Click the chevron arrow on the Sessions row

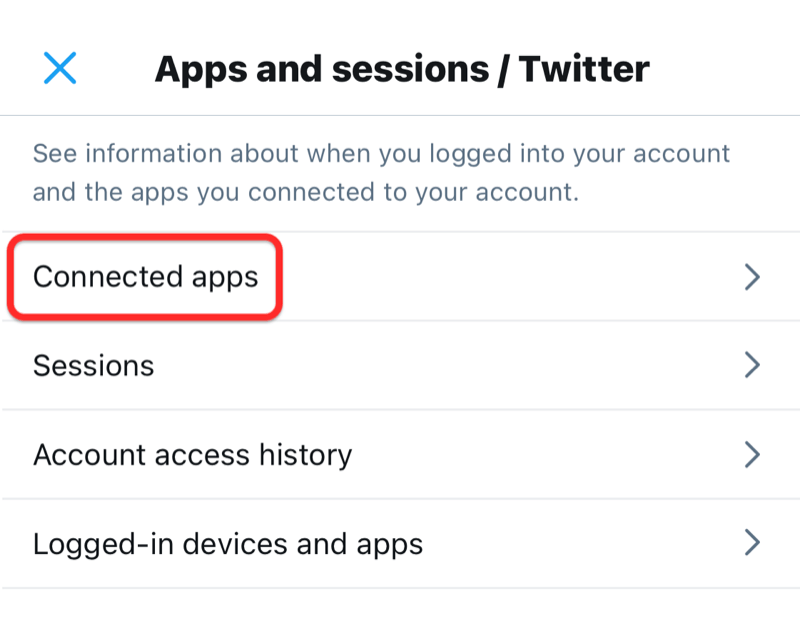(x=752, y=366)
